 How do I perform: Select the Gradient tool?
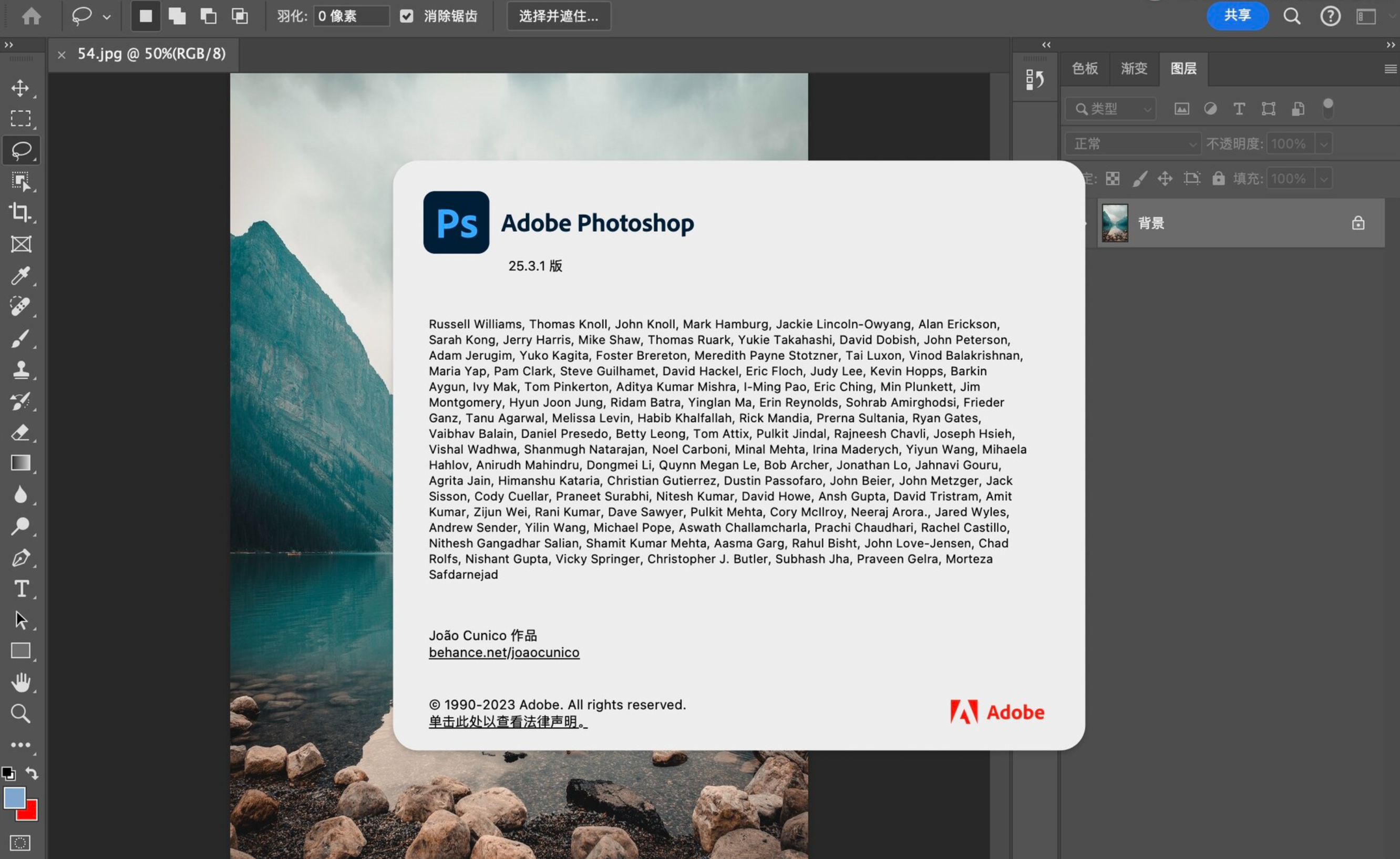click(20, 463)
